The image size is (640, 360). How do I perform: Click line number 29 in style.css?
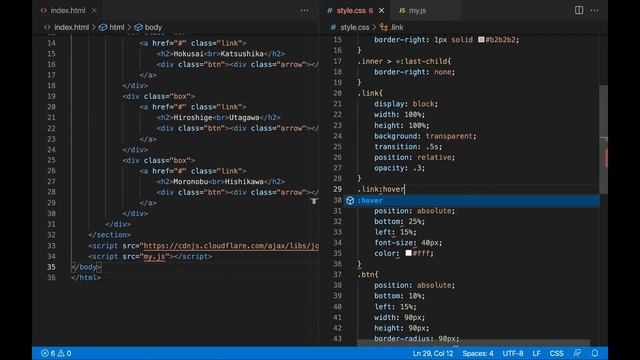tap(337, 189)
